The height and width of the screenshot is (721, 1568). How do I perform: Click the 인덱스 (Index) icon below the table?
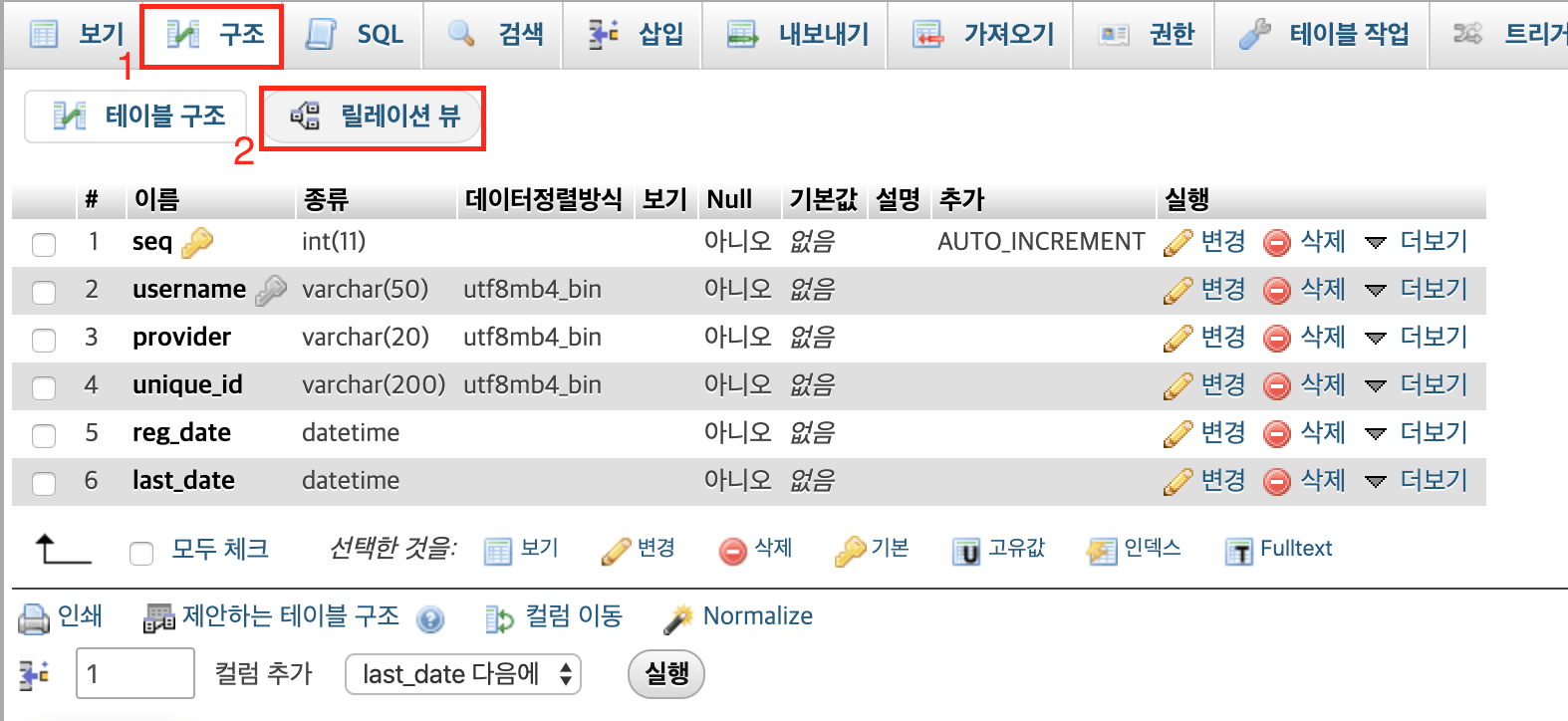(x=1102, y=550)
